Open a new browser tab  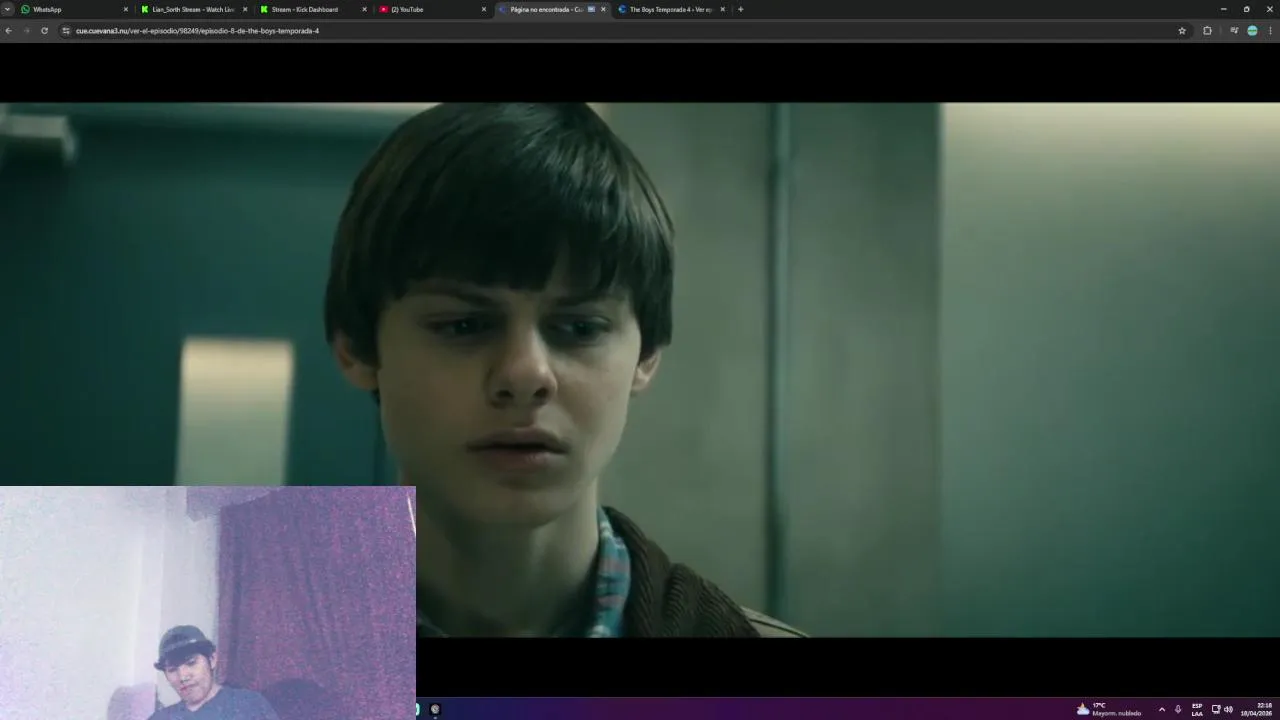pos(740,9)
